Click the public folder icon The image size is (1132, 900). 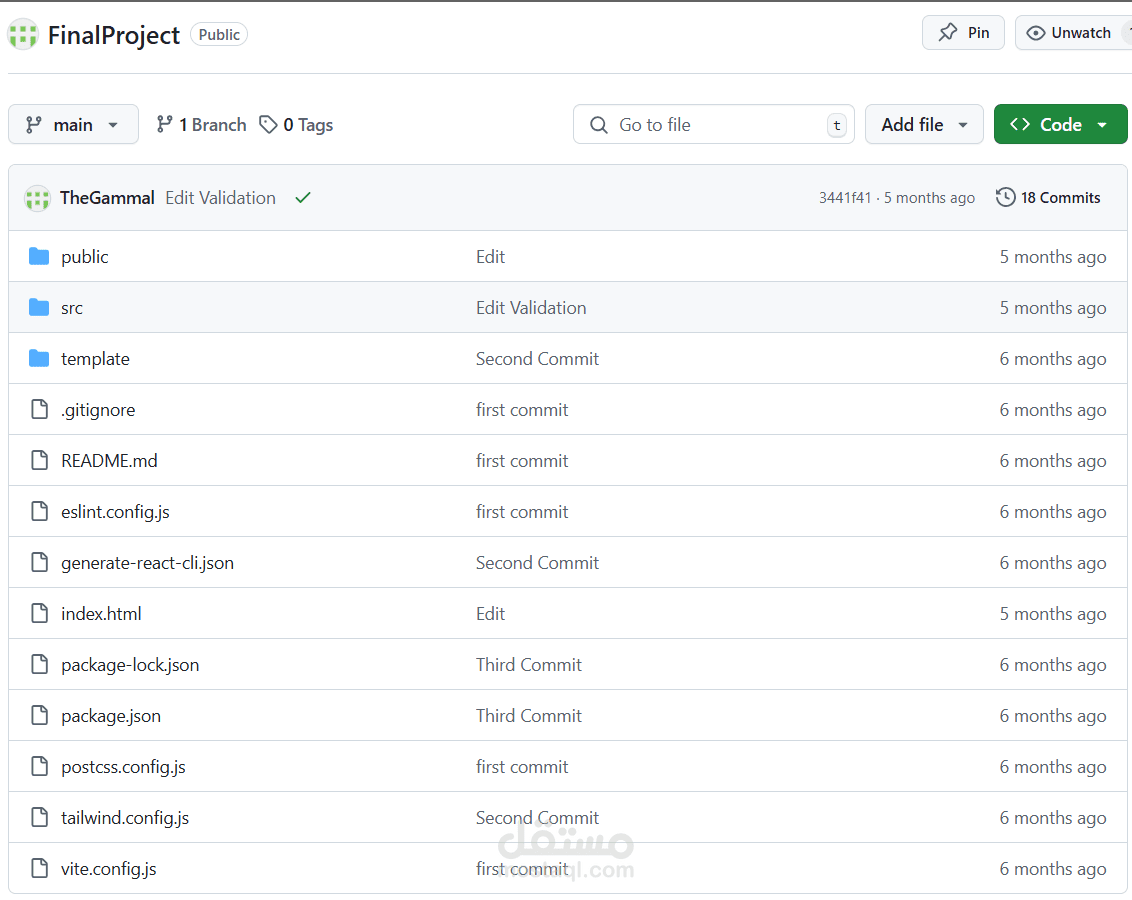pyautogui.click(x=39, y=257)
